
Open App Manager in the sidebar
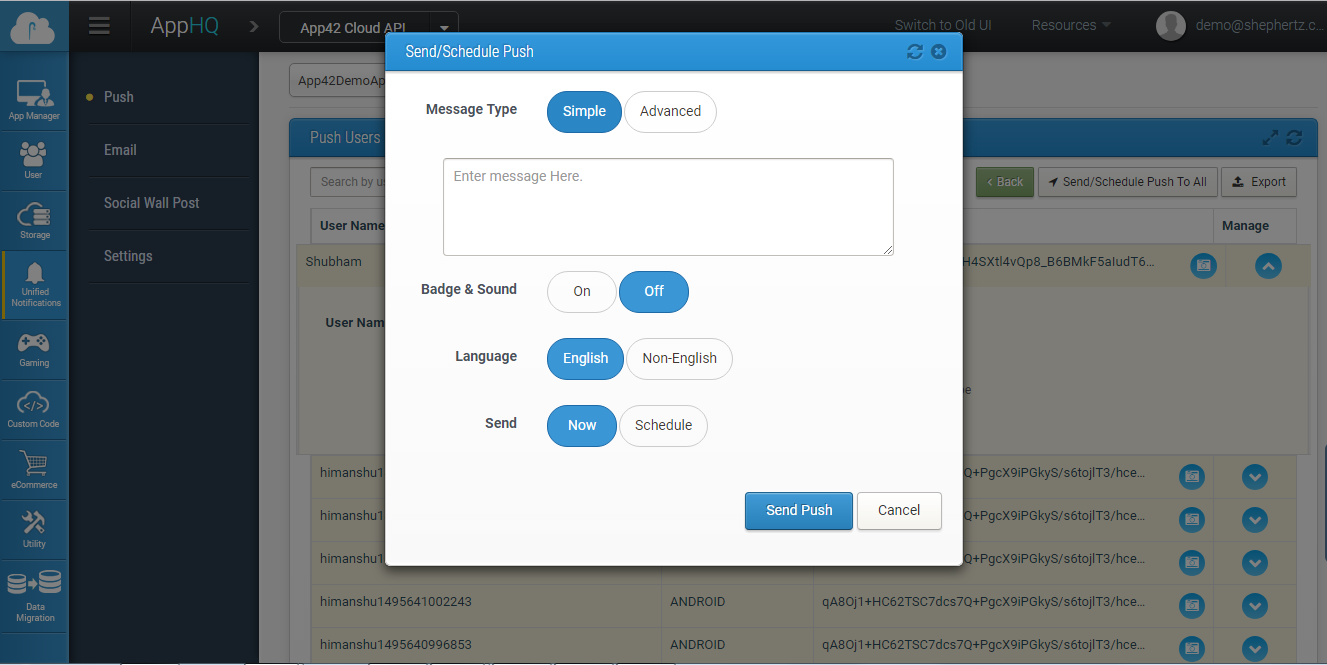(x=34, y=100)
